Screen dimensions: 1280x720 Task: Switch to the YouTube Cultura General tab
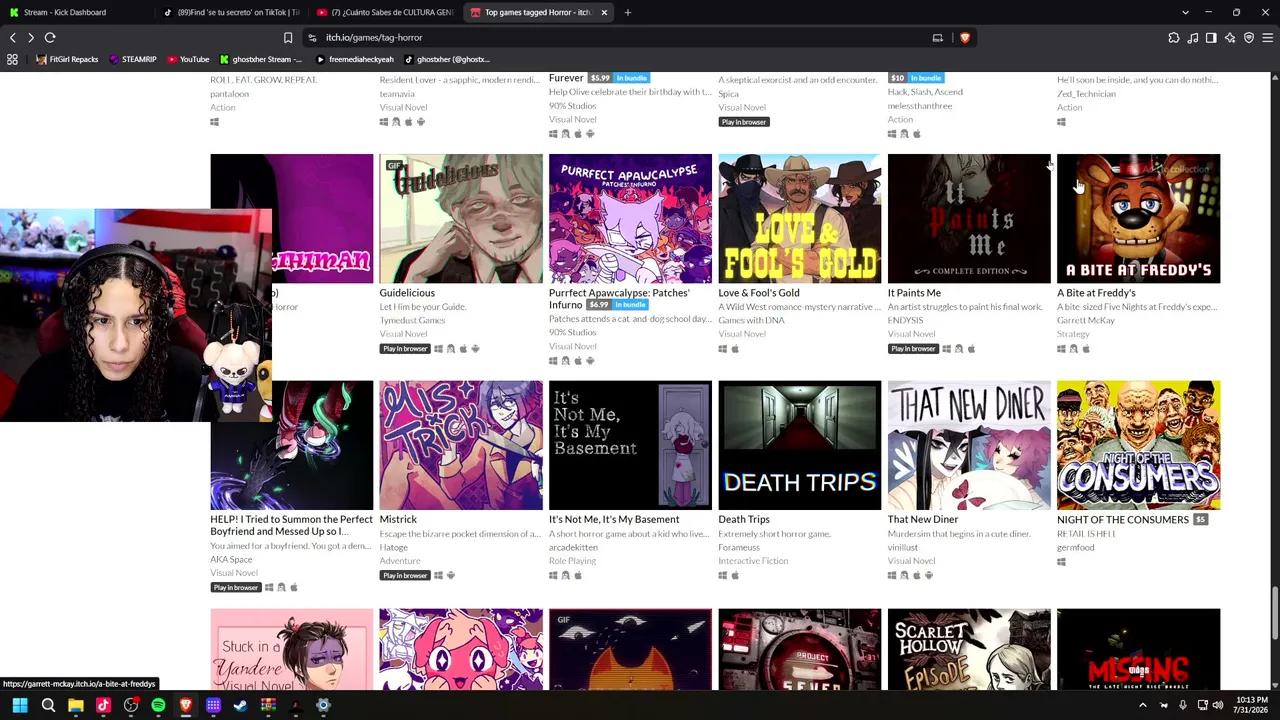tap(385, 12)
